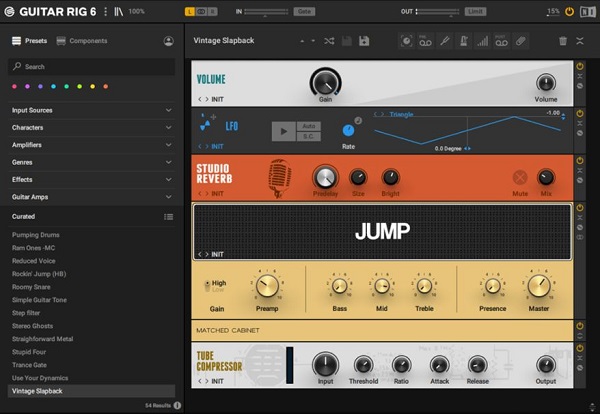This screenshot has height=414, width=600.
Task: Show the Post tape deck
Action: point(501,41)
